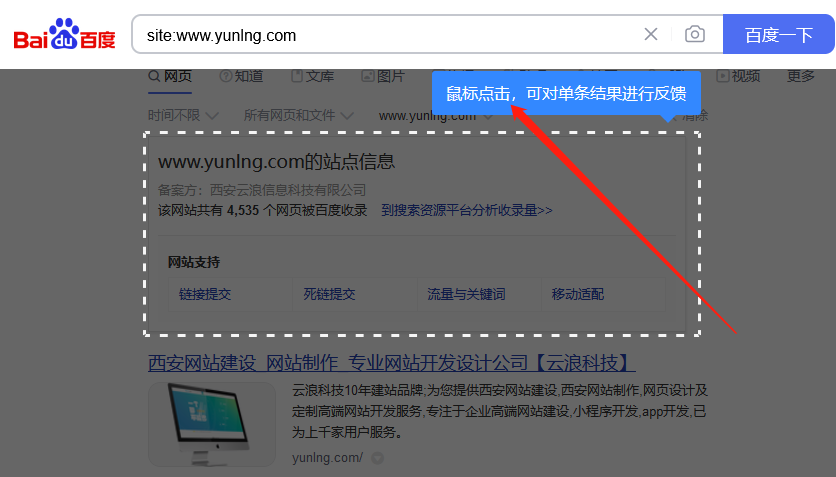This screenshot has height=477, width=836.
Task: Switch to the 知道 tab
Action: coord(241,76)
